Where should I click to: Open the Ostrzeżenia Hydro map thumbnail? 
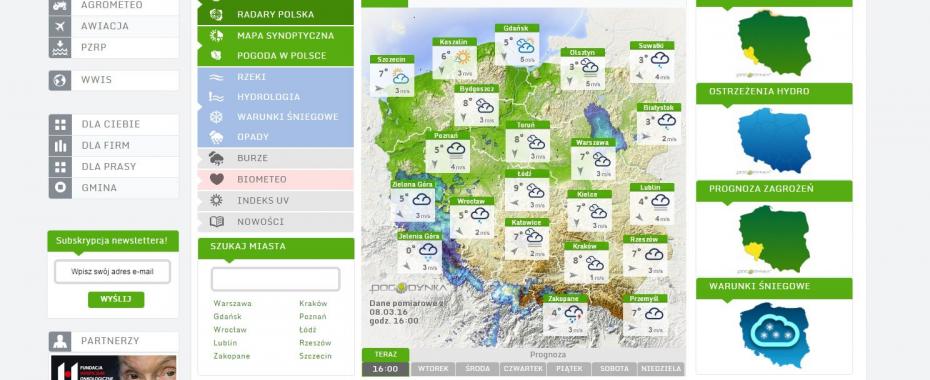click(774, 140)
